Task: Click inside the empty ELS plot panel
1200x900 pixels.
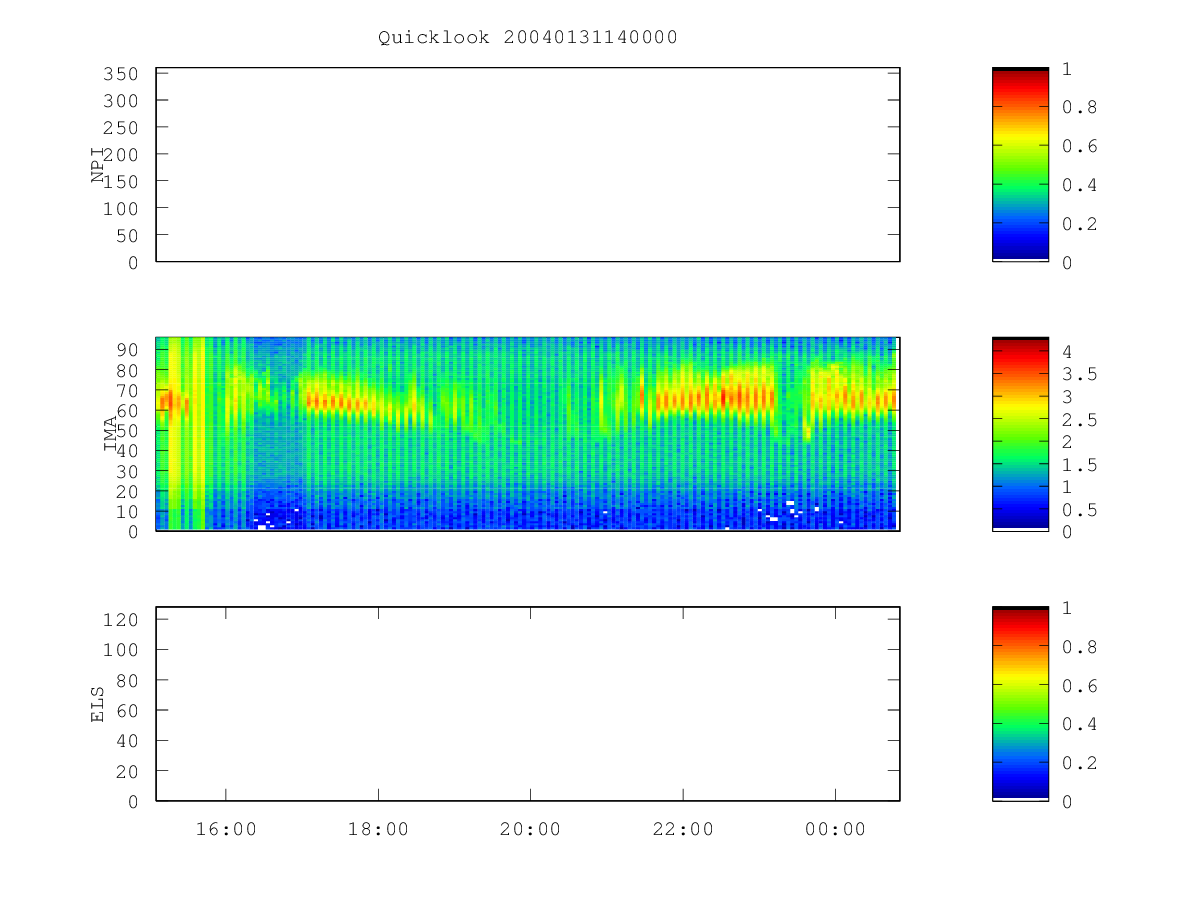Action: (528, 704)
